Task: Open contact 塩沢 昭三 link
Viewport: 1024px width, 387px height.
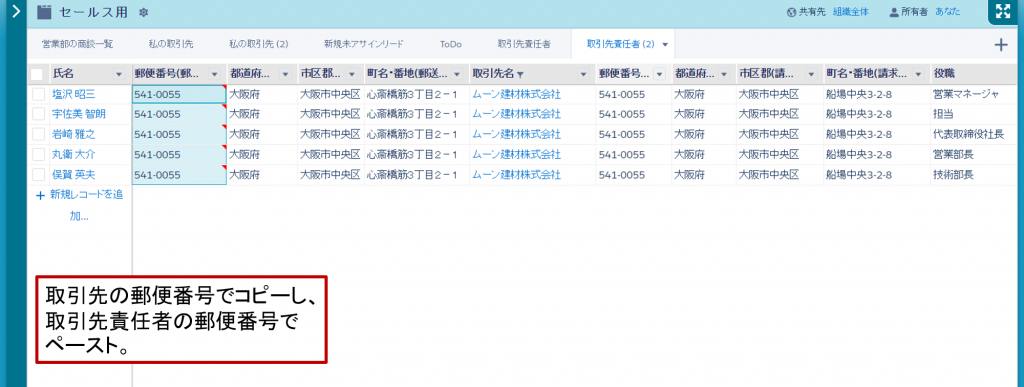Action: [74, 94]
